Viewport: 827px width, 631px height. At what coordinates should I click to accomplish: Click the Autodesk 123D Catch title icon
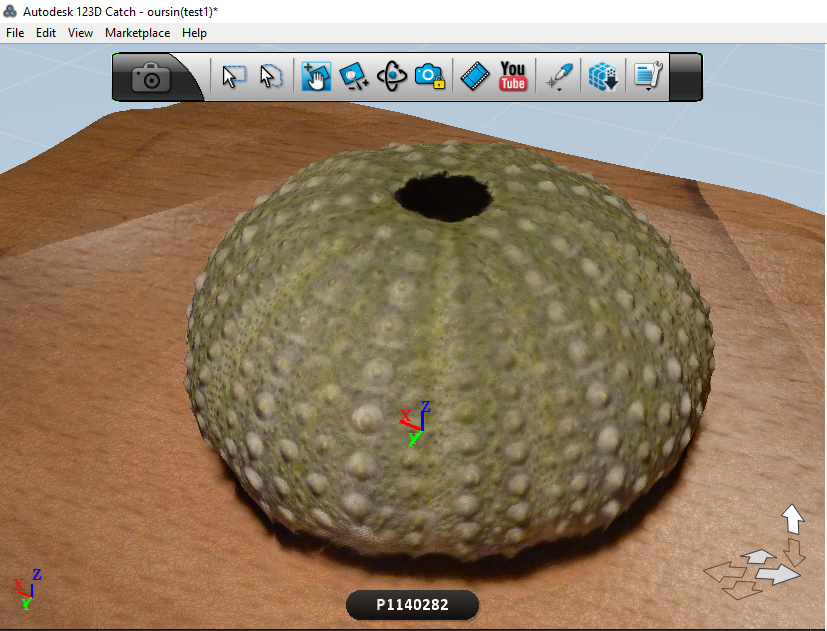coord(10,11)
